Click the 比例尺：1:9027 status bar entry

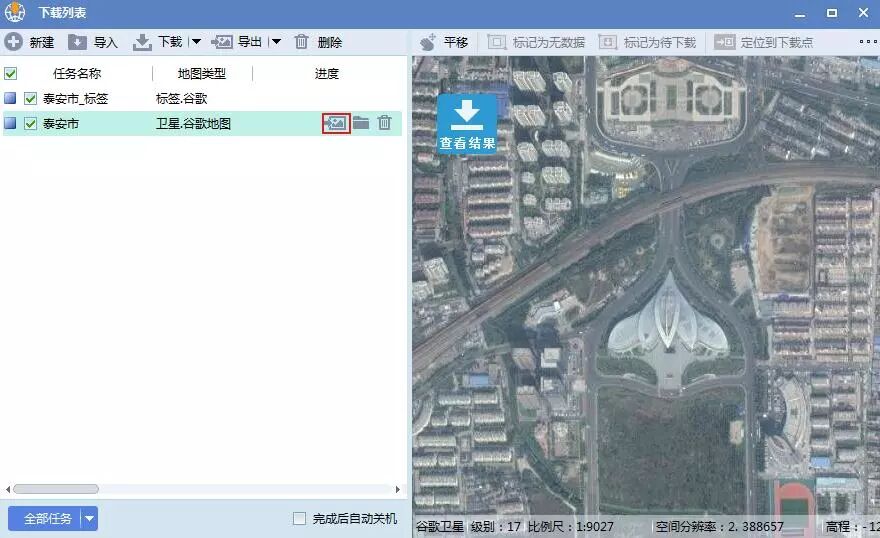pyautogui.click(x=571, y=527)
